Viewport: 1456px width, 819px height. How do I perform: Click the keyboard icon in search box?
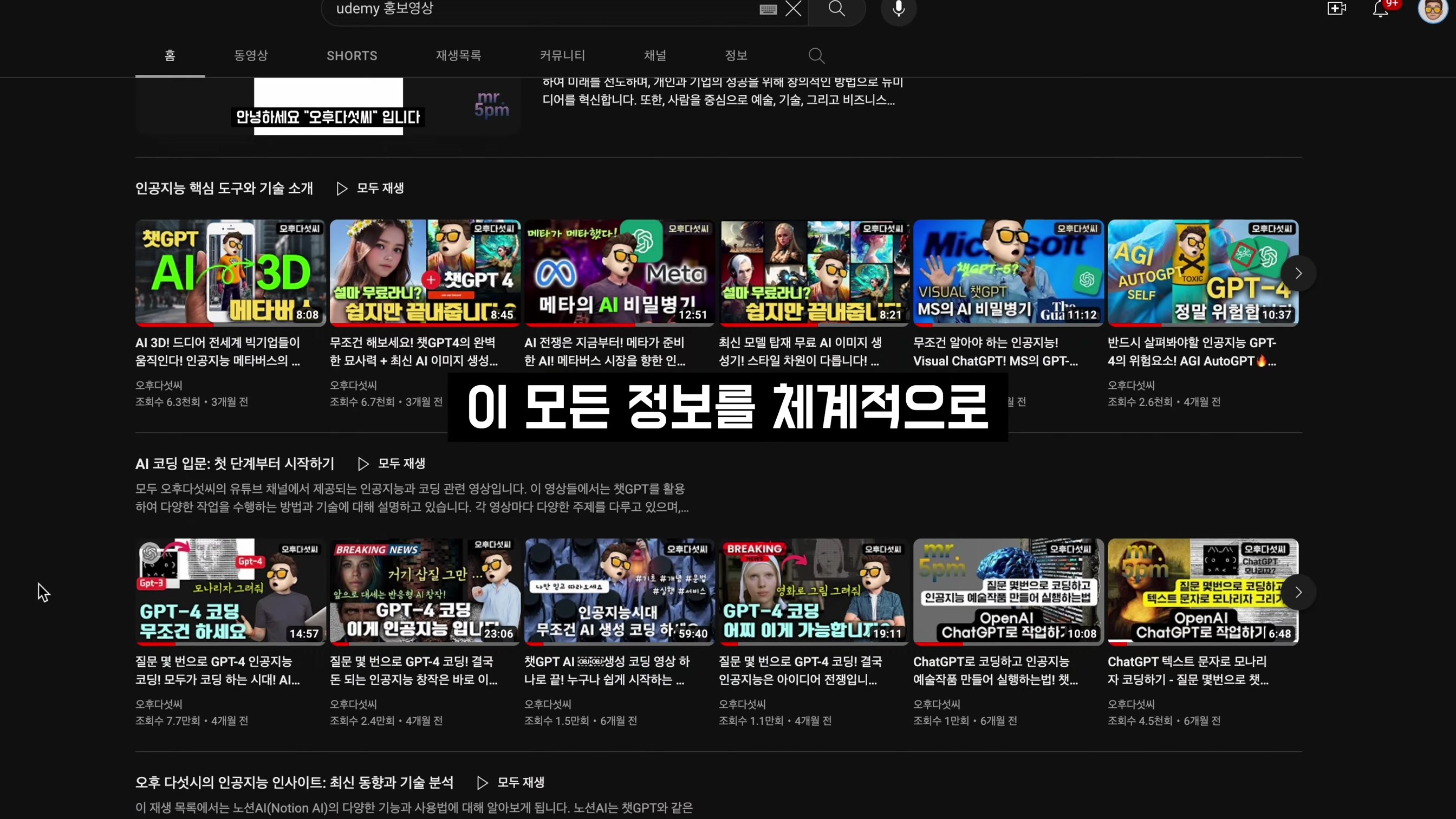(768, 9)
